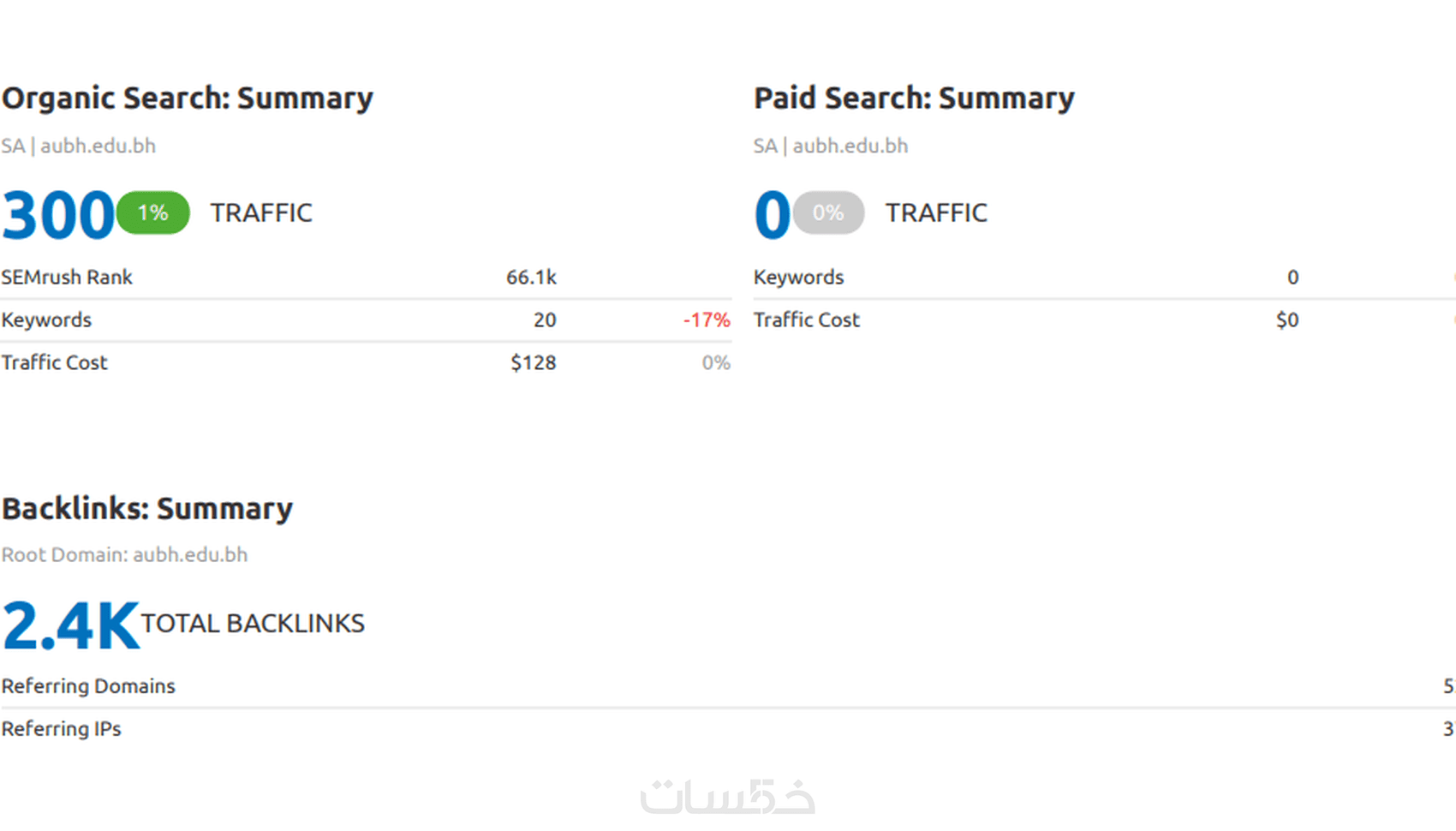Open the Paid Search: Summary heading
This screenshot has width=1456, height=831.
(914, 99)
